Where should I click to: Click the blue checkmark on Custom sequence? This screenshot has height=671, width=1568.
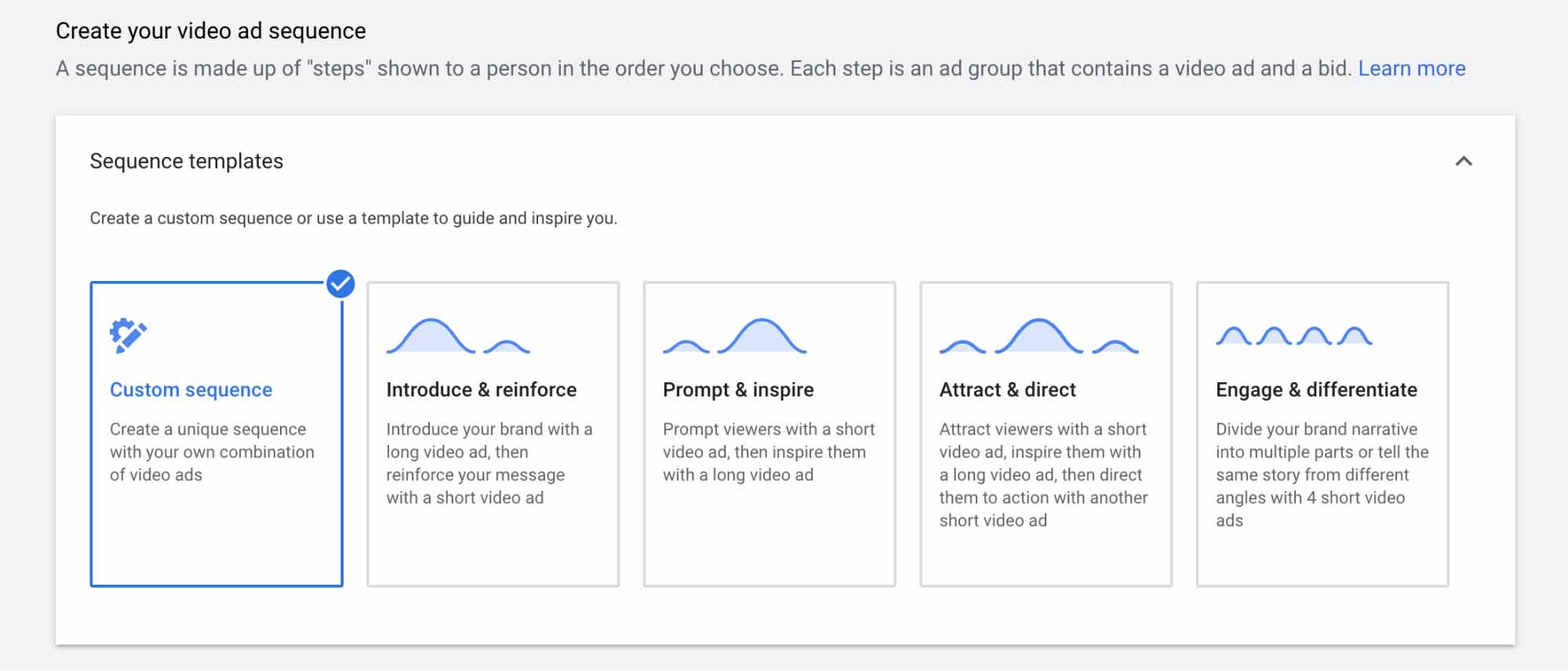340,283
